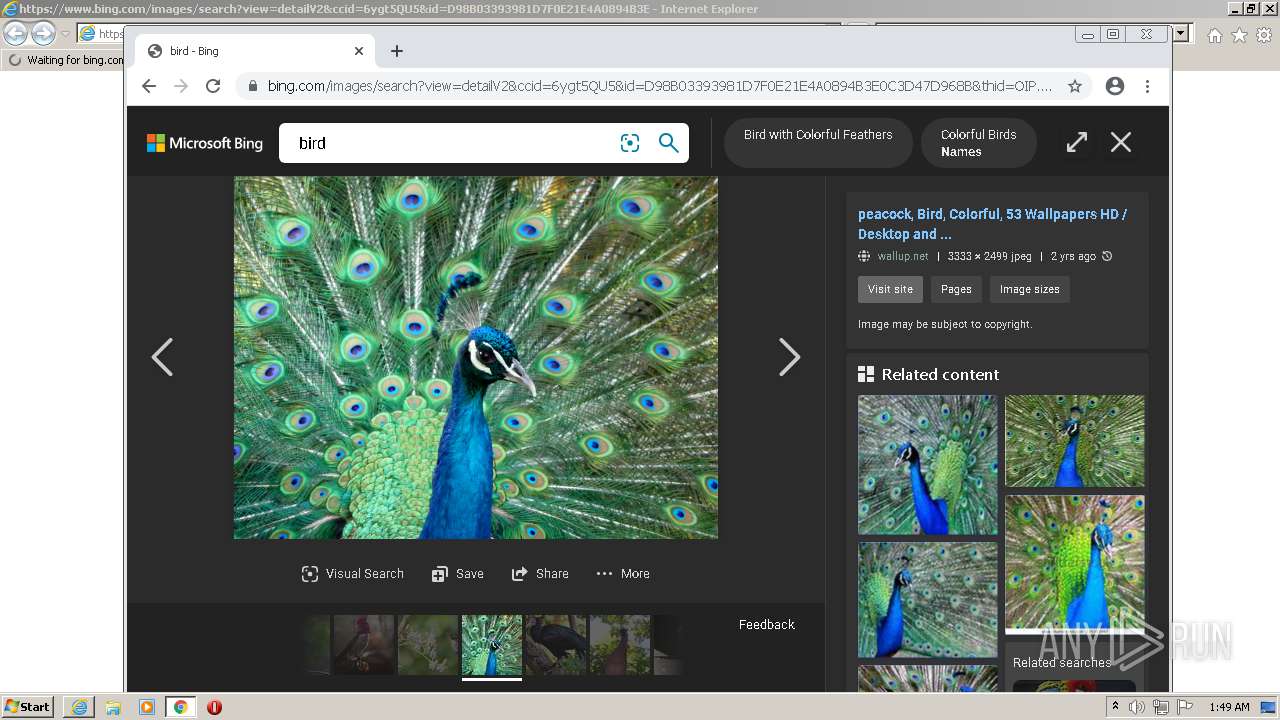This screenshot has height=720, width=1280.
Task: Open the second-row right related peacock thumbnail
Action: tap(1075, 565)
